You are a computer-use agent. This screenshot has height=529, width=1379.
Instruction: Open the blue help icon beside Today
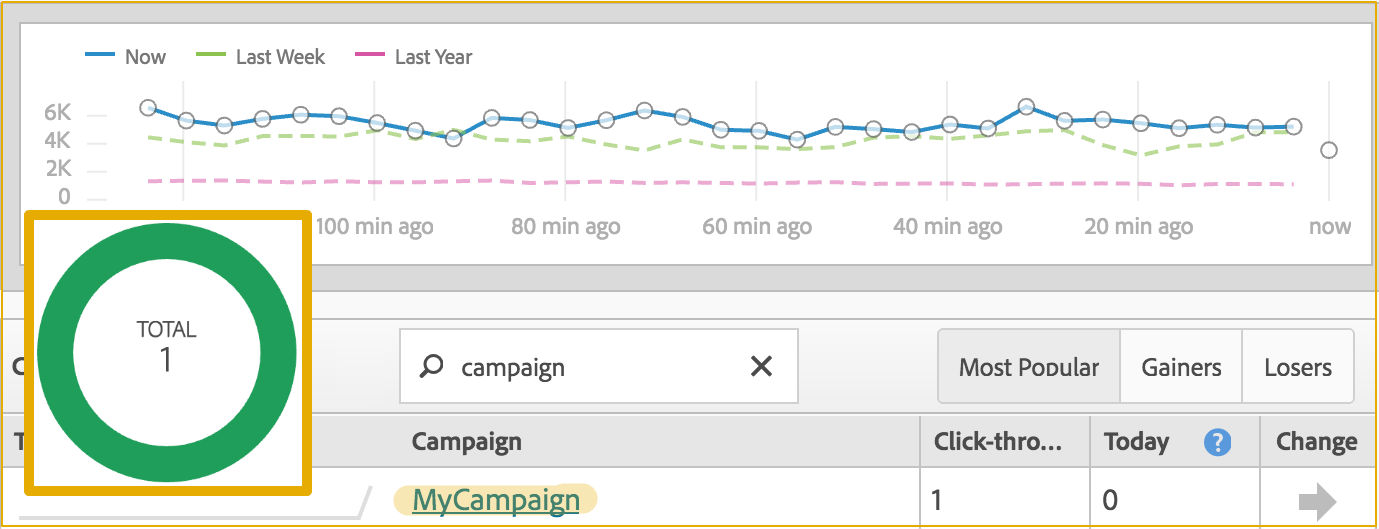[x=1217, y=442]
